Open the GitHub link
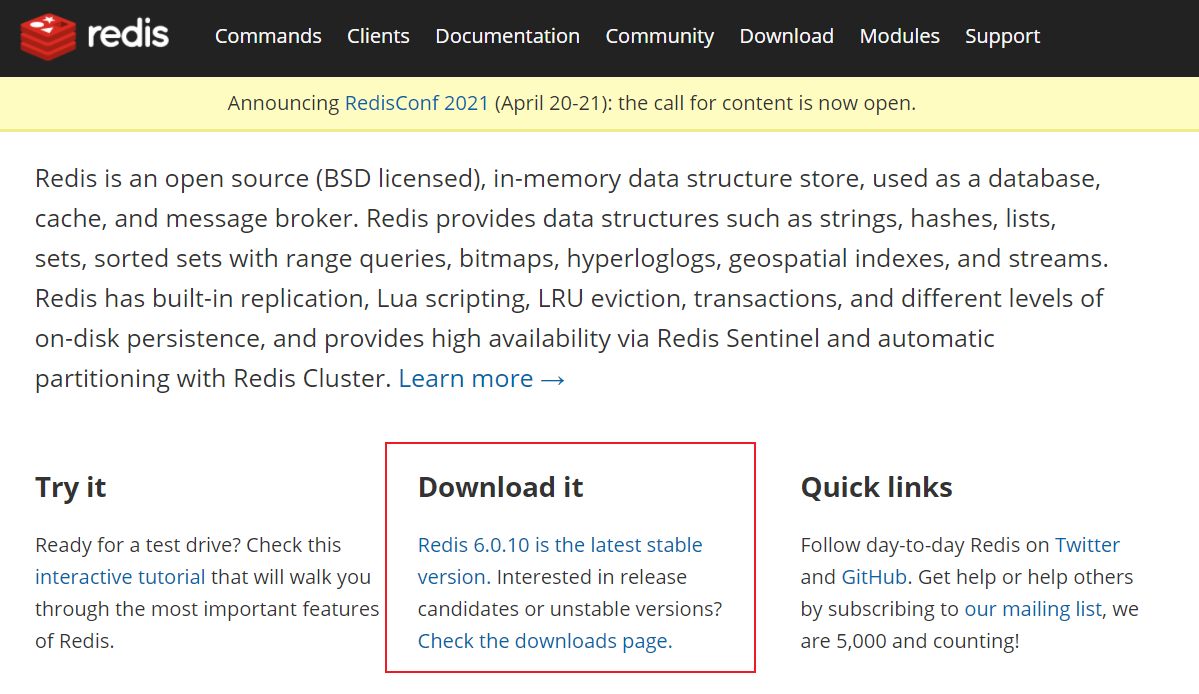1199x694 pixels. [x=875, y=577]
